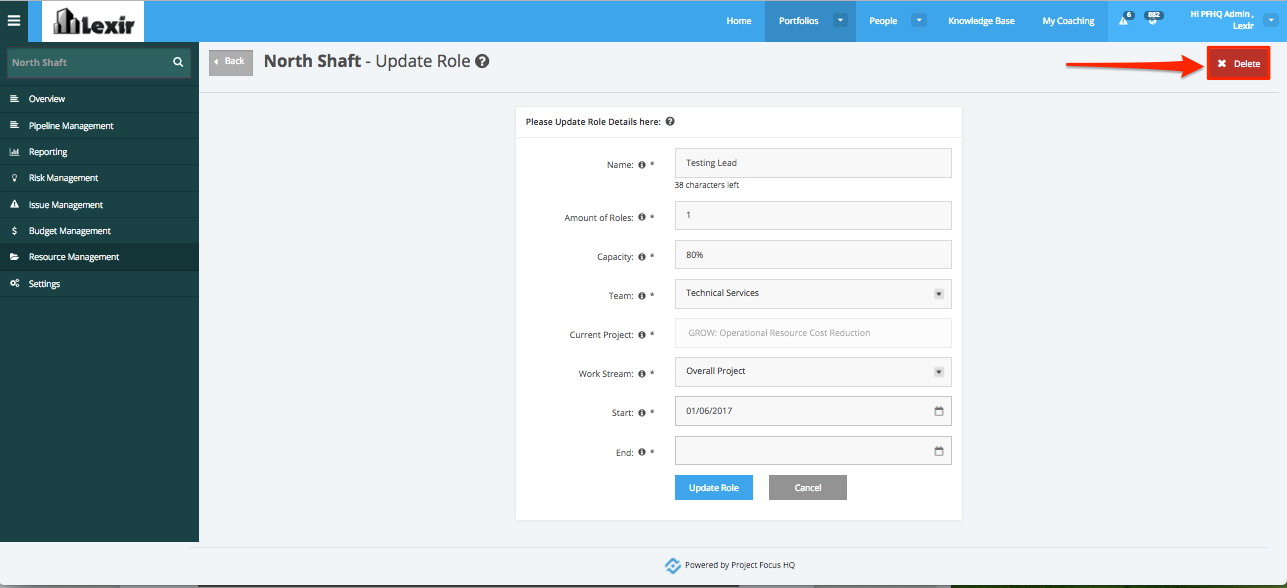The width and height of the screenshot is (1287, 588).
Task: Open Work Stream dropdown showing Overall Project
Action: tap(813, 371)
